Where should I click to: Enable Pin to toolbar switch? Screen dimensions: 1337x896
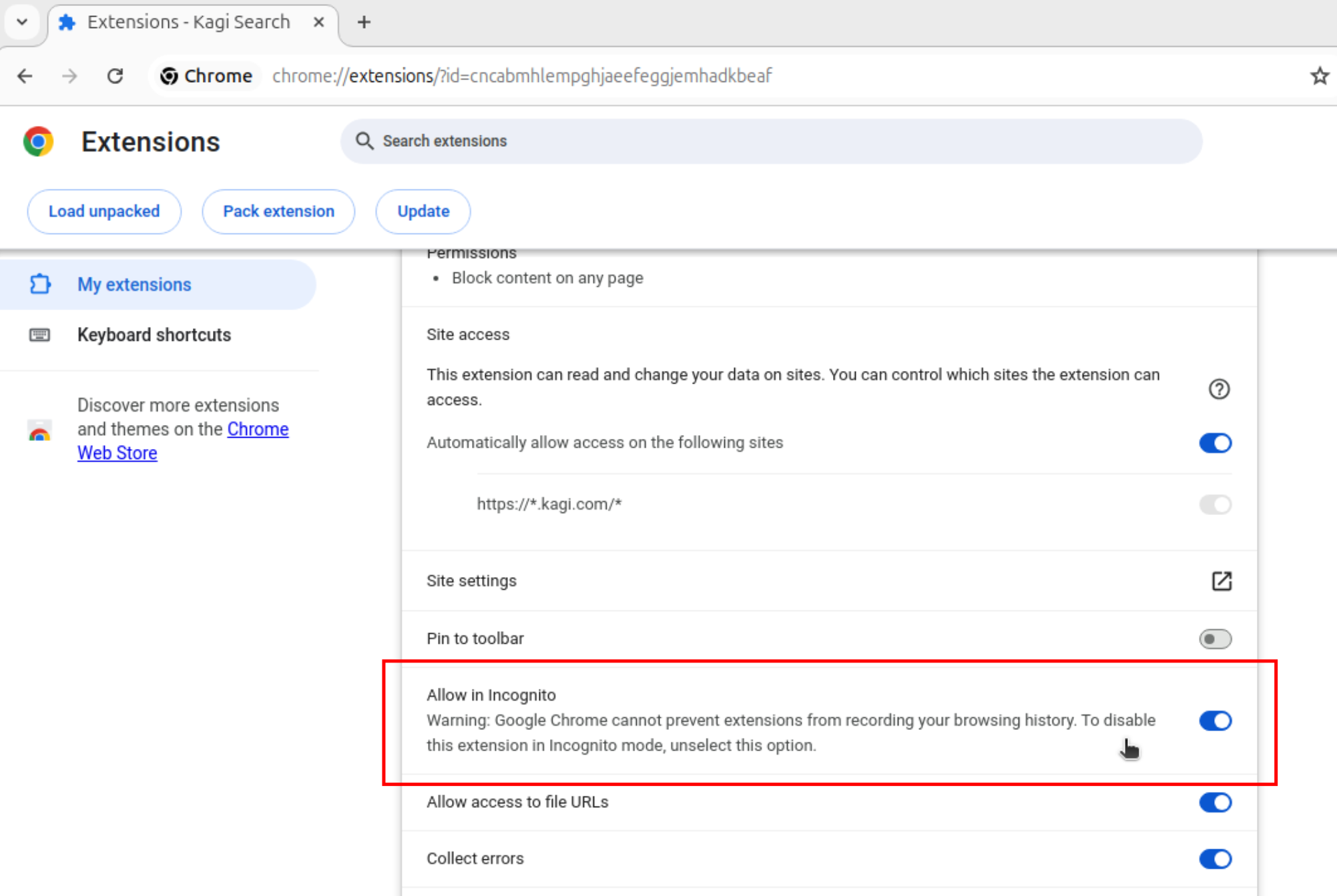pyautogui.click(x=1215, y=638)
